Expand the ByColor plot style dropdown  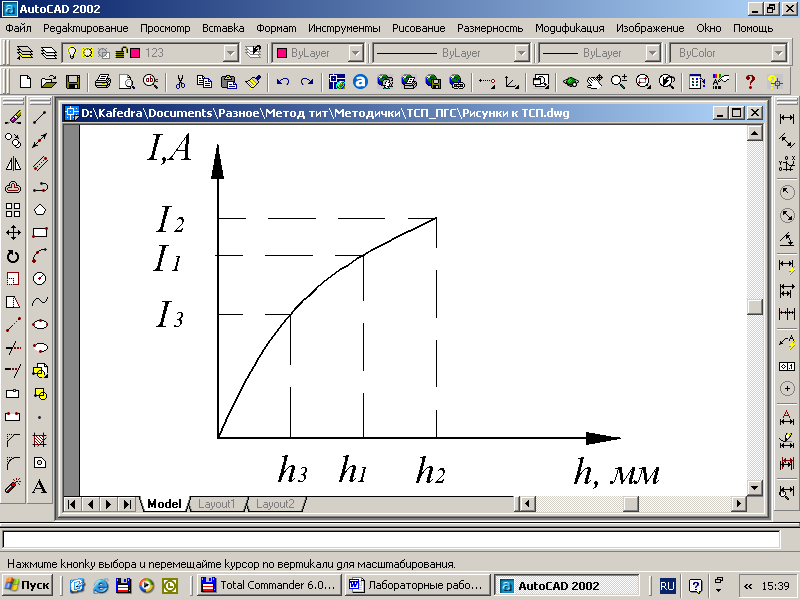pyautogui.click(x=778, y=53)
